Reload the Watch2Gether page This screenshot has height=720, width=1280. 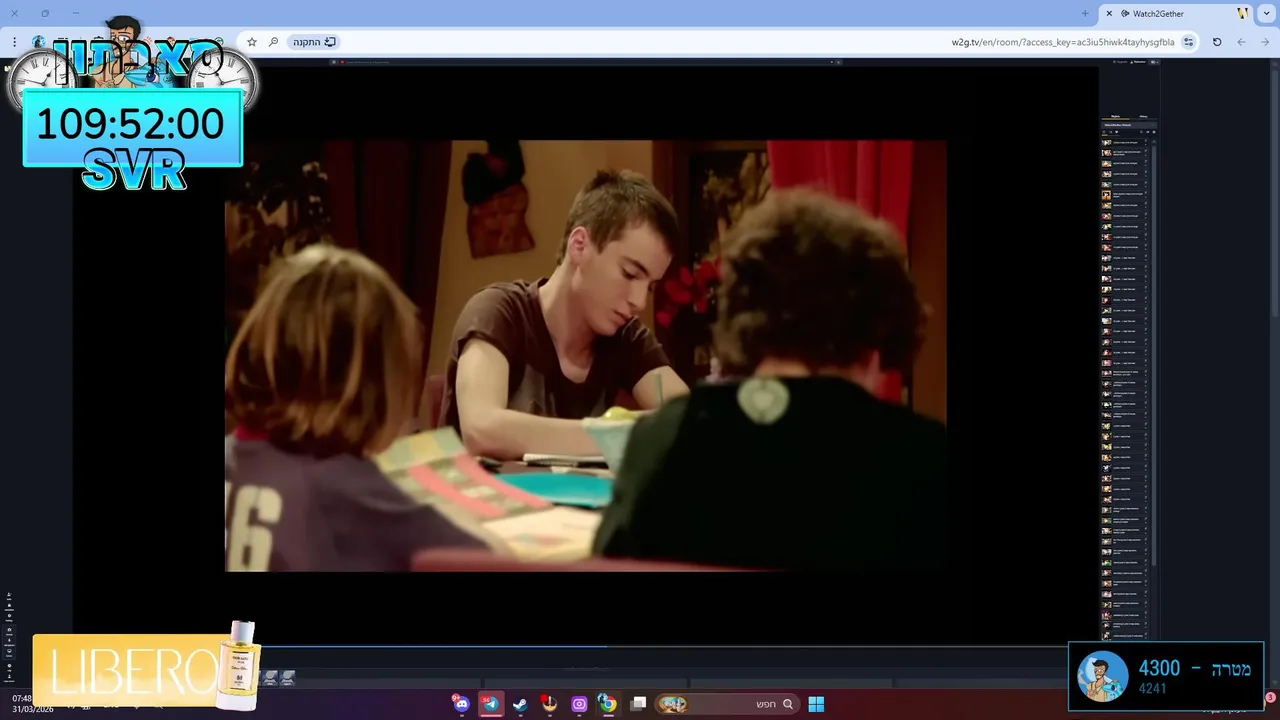point(1217,42)
